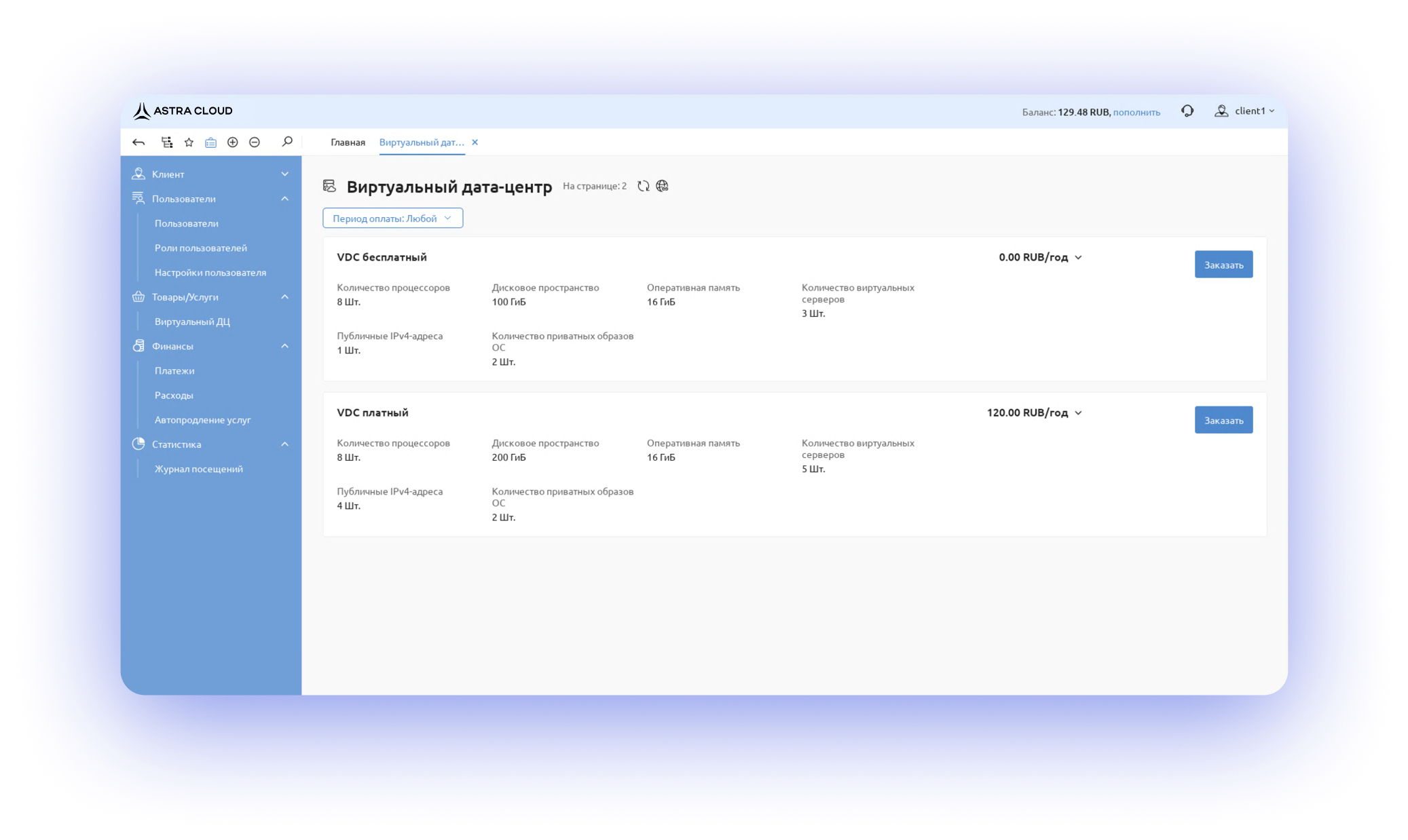Collapse the Статистика section chevron
Viewport: 1408px width, 840px height.
point(285,444)
